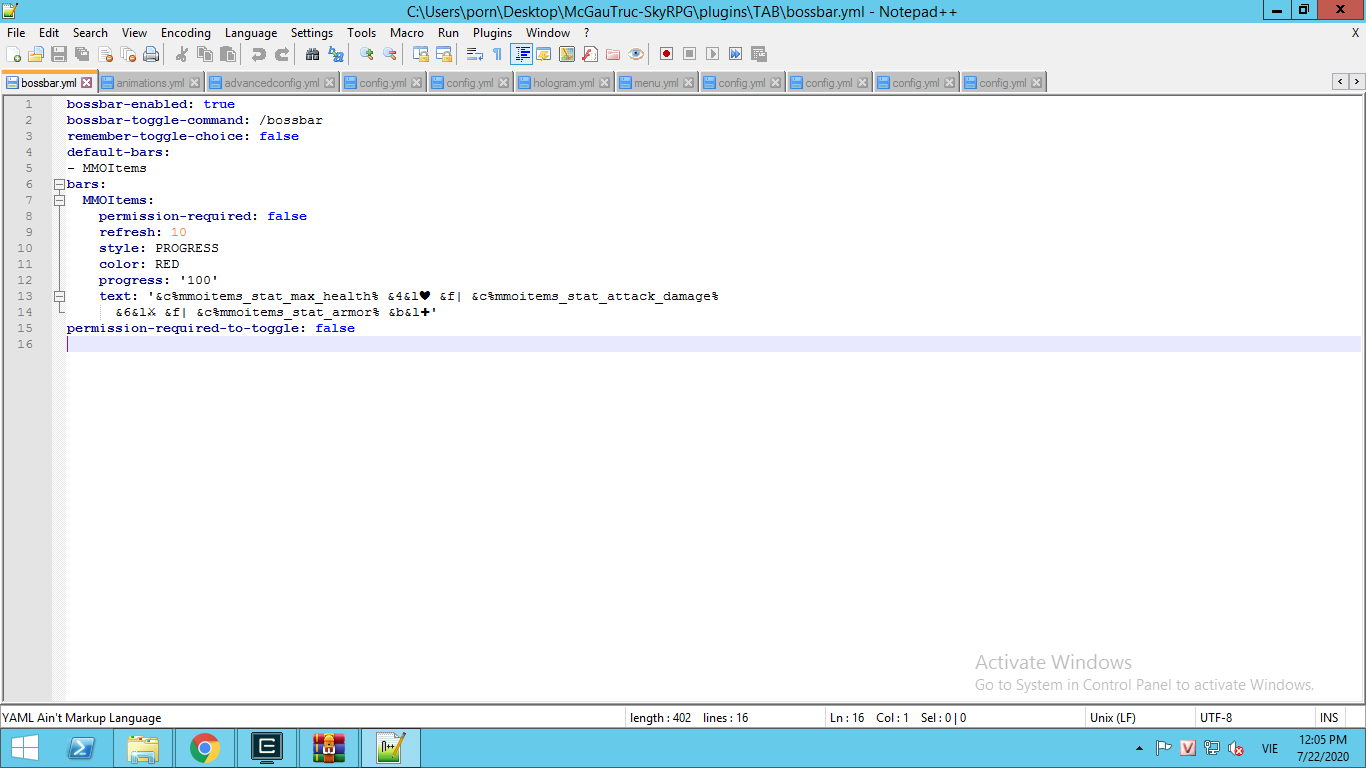Switch to the hologram.yml tab
1366x768 pixels.
[x=563, y=83]
